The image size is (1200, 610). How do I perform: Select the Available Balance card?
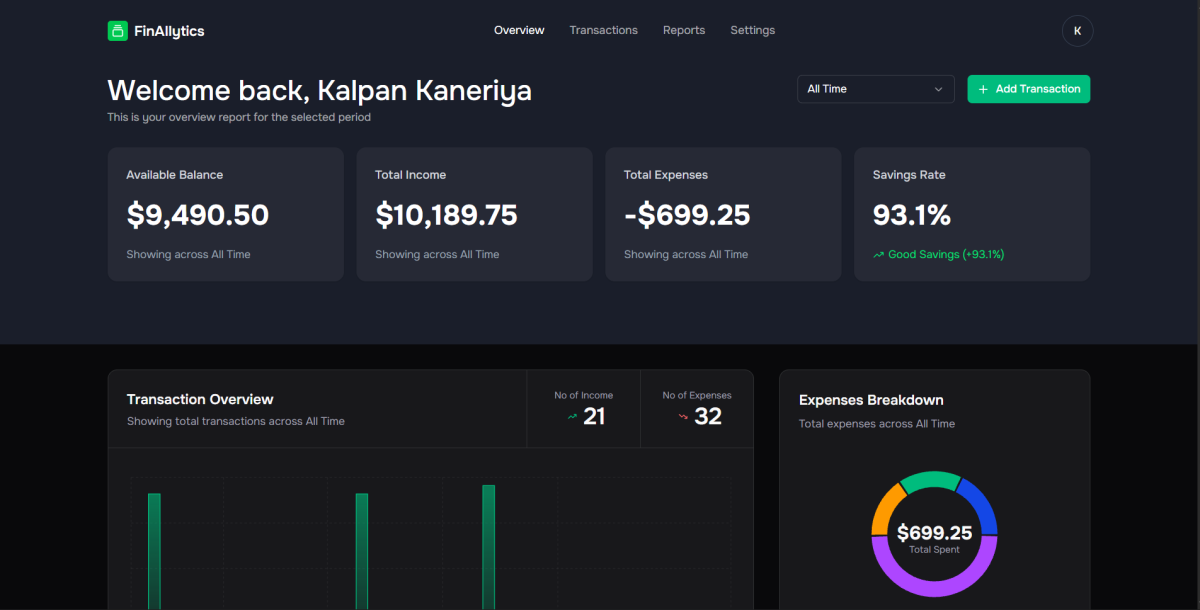coord(225,214)
